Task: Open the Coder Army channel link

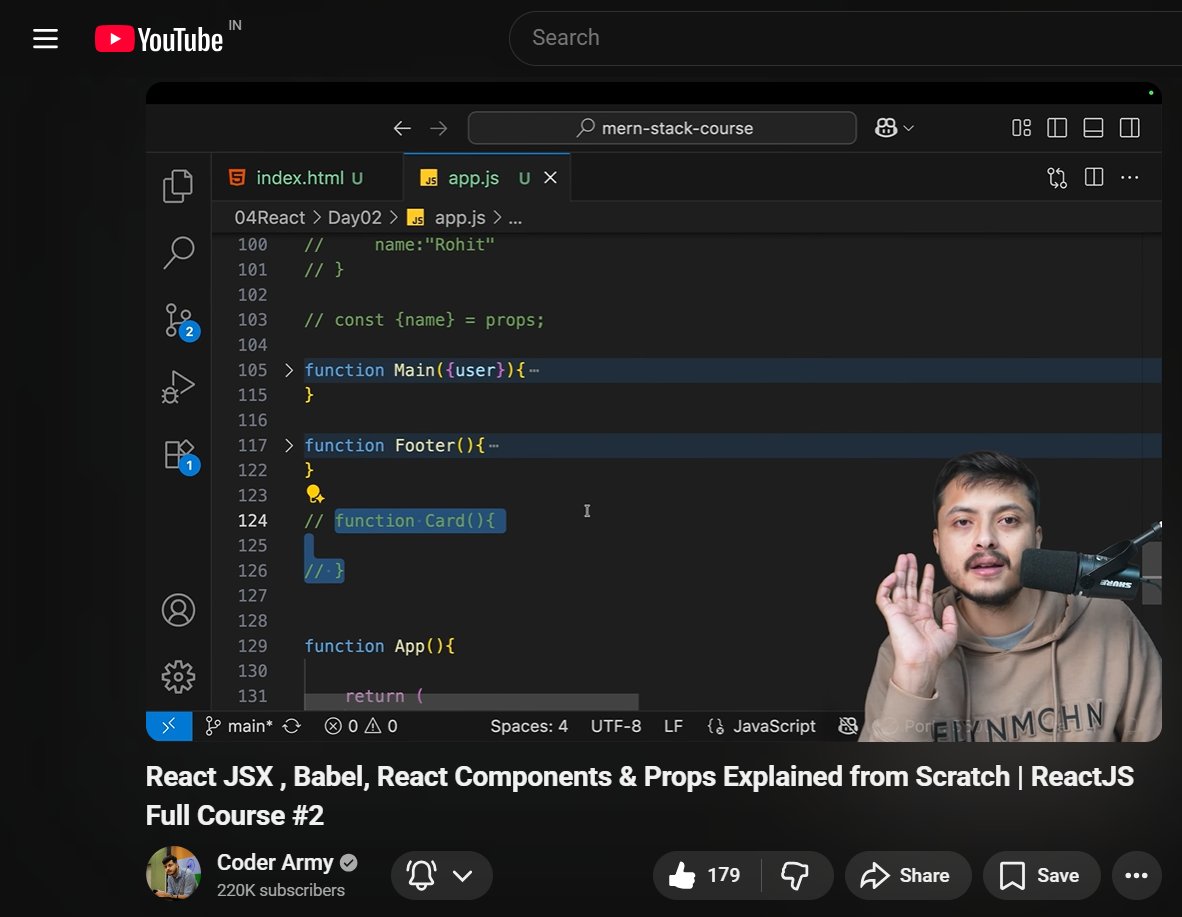Action: point(274,862)
